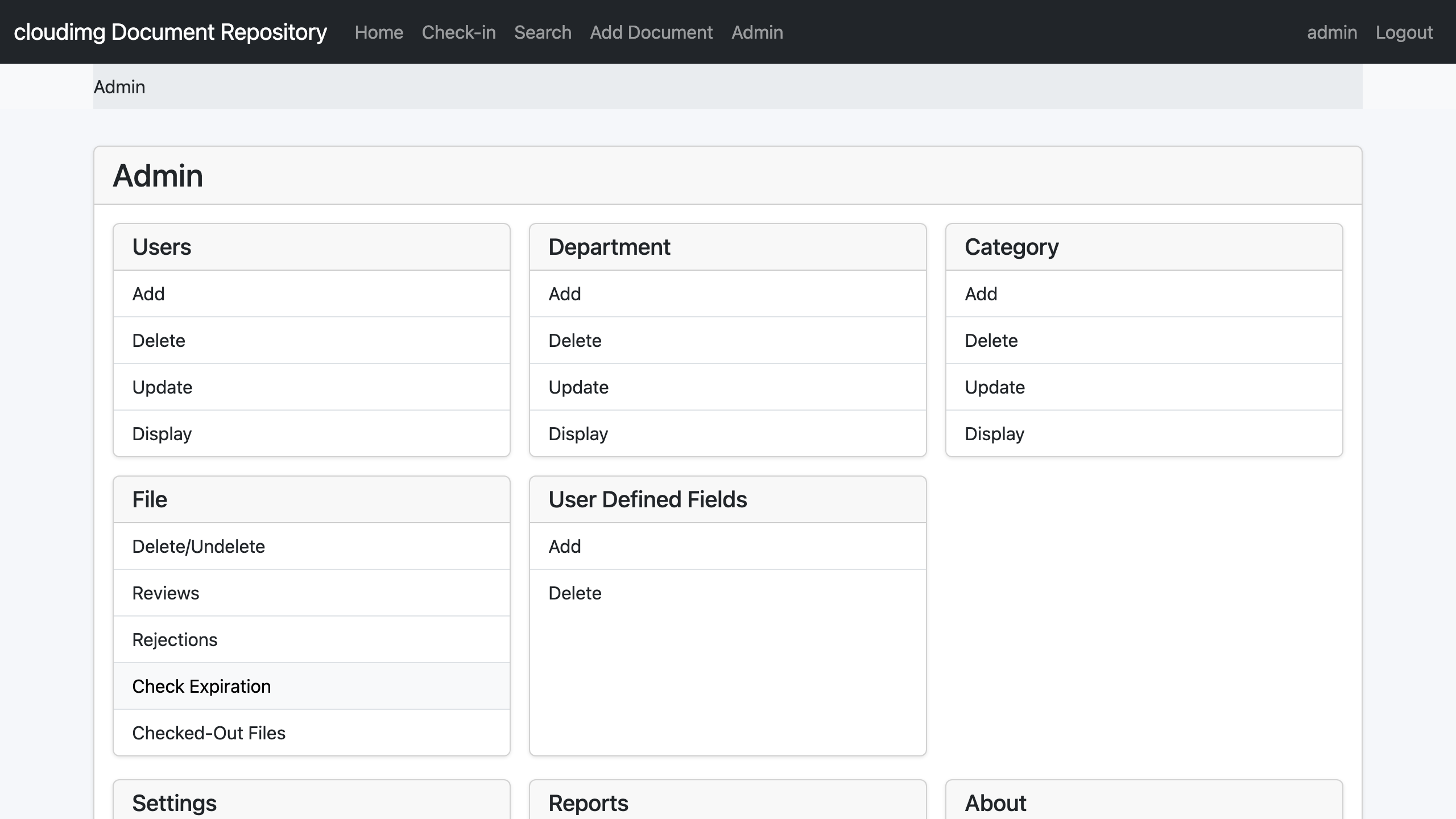Open Delete/Undelete in the File card
The width and height of the screenshot is (1456, 819).
tap(312, 547)
